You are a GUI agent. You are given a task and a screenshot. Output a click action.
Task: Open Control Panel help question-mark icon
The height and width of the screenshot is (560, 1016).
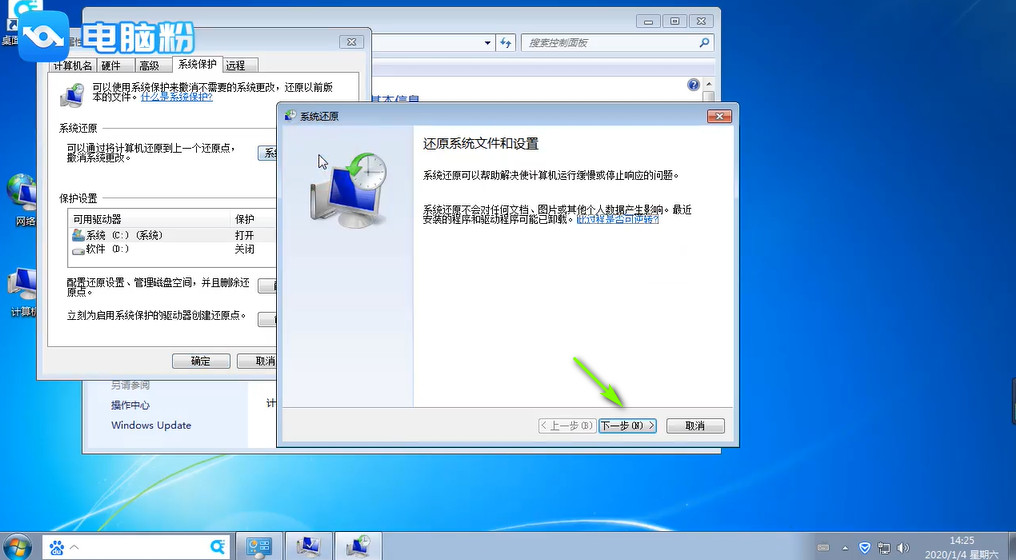tap(693, 84)
